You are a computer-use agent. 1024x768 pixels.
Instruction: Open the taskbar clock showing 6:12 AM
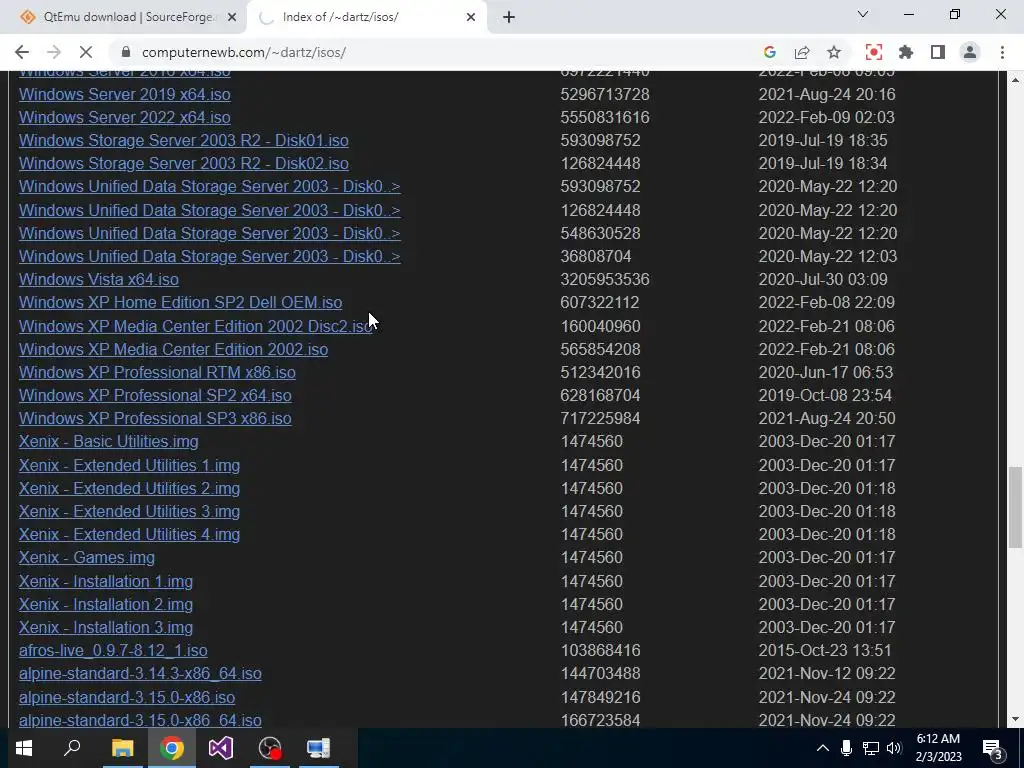938,748
